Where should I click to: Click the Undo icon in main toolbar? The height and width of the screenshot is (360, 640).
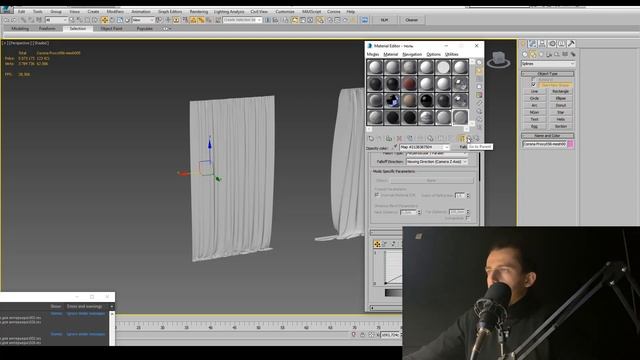(6, 20)
